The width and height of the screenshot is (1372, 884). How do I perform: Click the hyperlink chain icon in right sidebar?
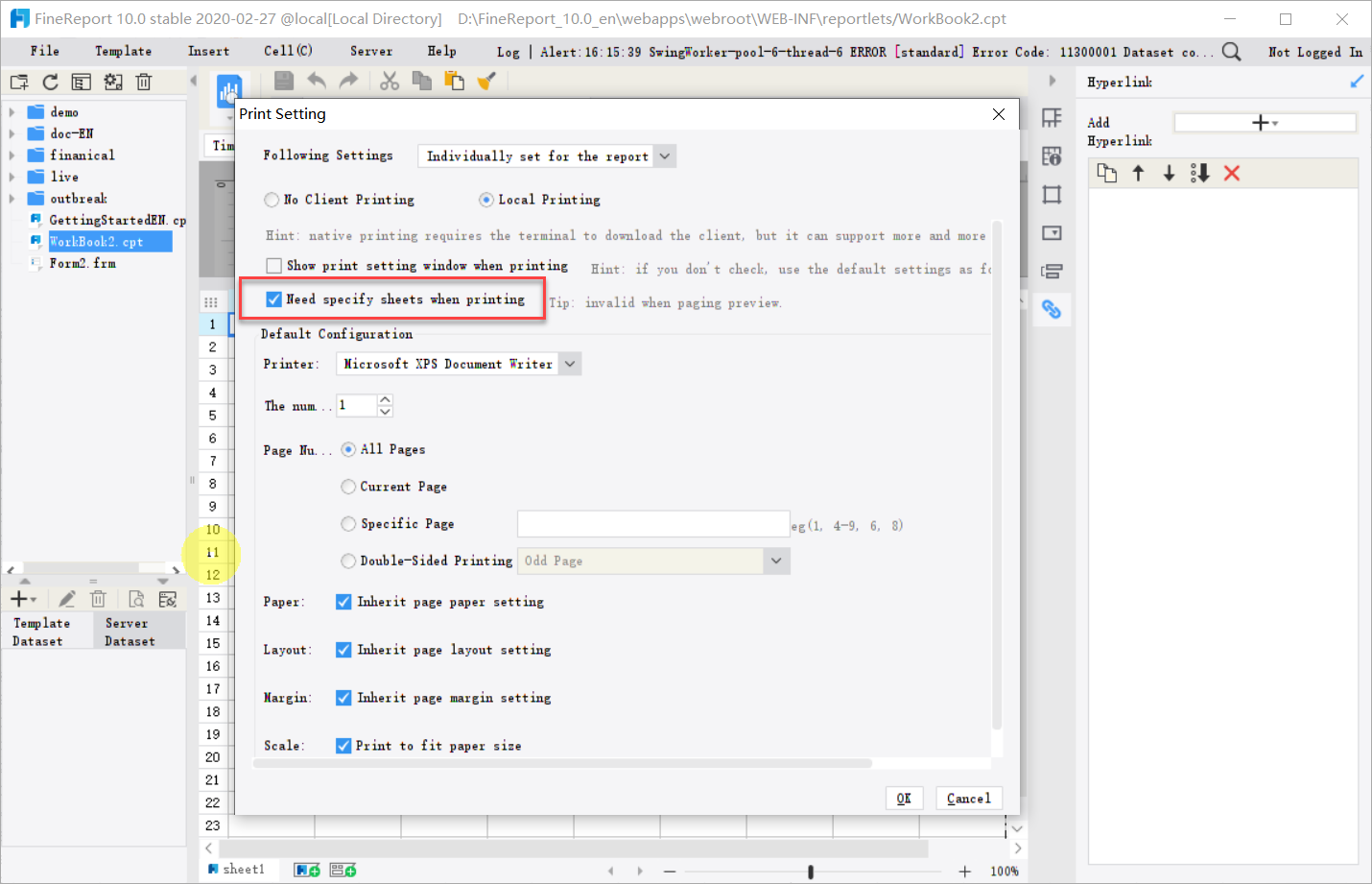pyautogui.click(x=1052, y=309)
